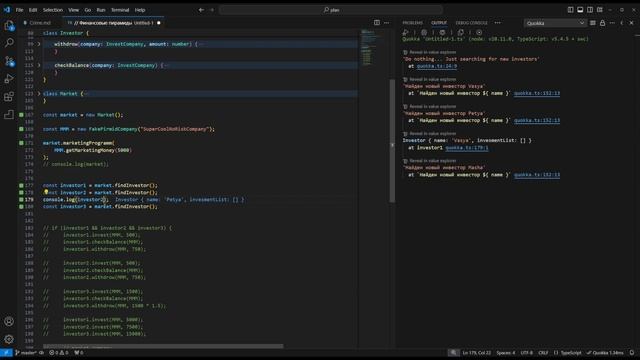
Task: Open the quokka.ts:152:13 link below the Masha message
Action: [537, 175]
